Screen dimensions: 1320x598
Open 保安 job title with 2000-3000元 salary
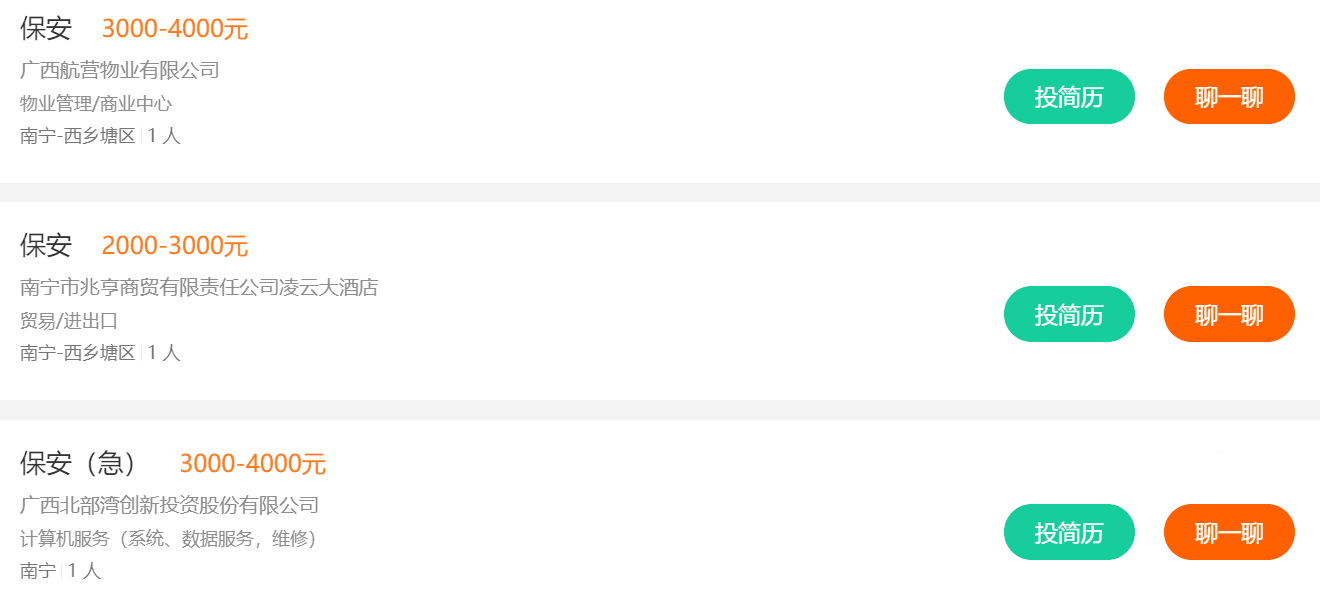click(46, 245)
